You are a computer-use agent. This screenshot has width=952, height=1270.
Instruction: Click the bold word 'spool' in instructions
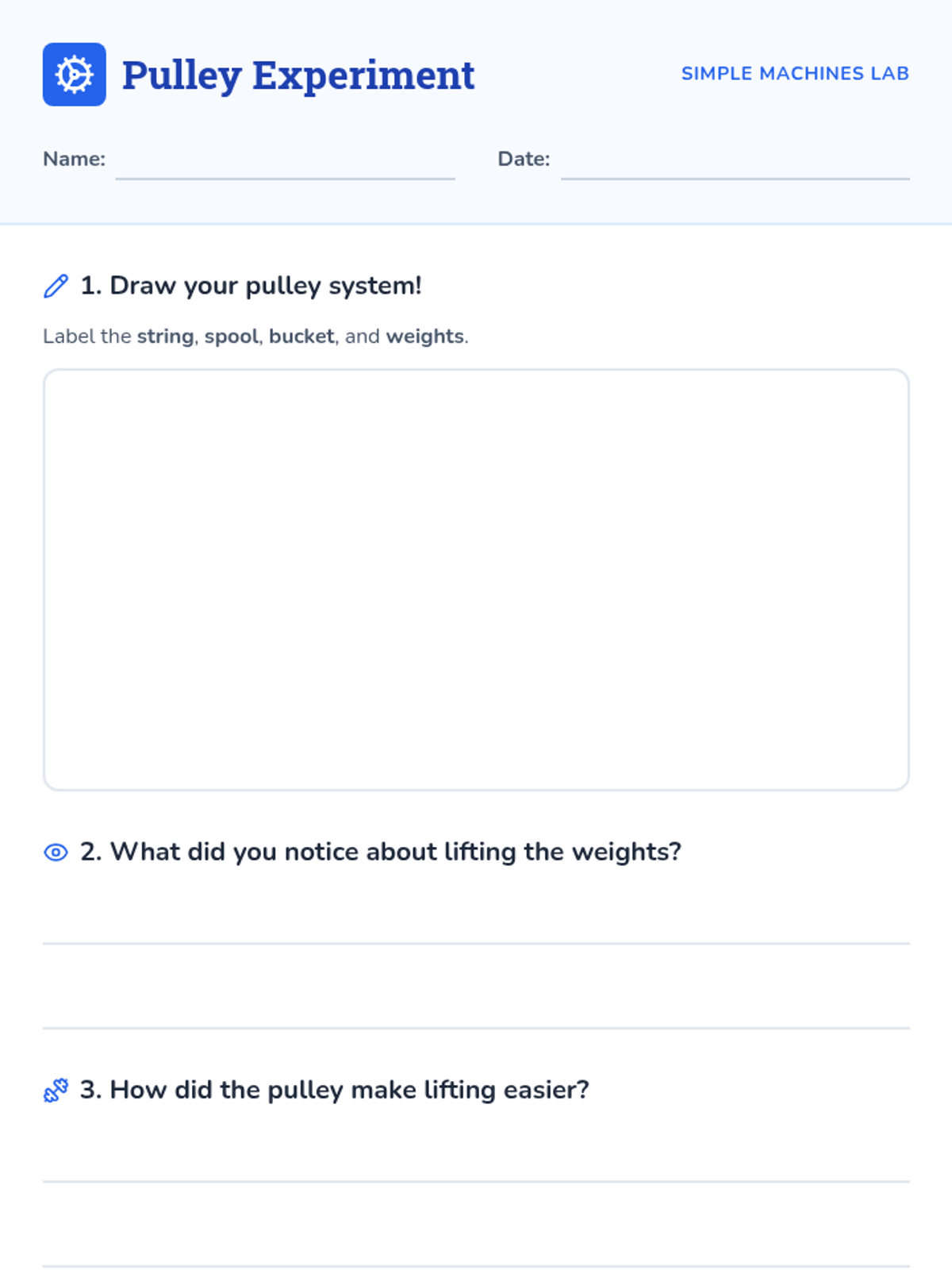point(231,337)
